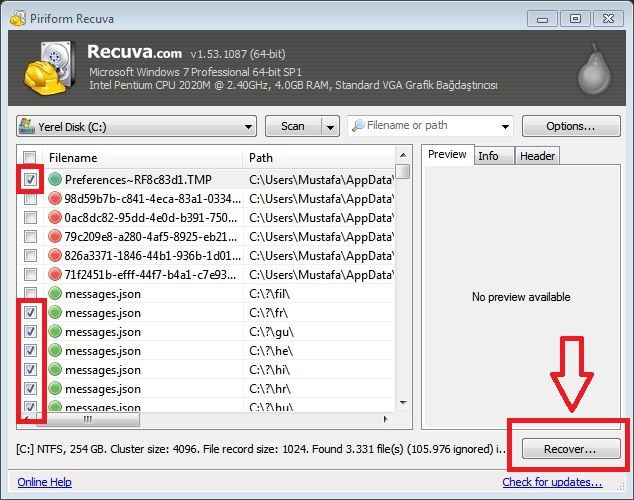Click the NTFS 254 GB status bar text
The width and height of the screenshot is (634, 500).
pos(260,449)
